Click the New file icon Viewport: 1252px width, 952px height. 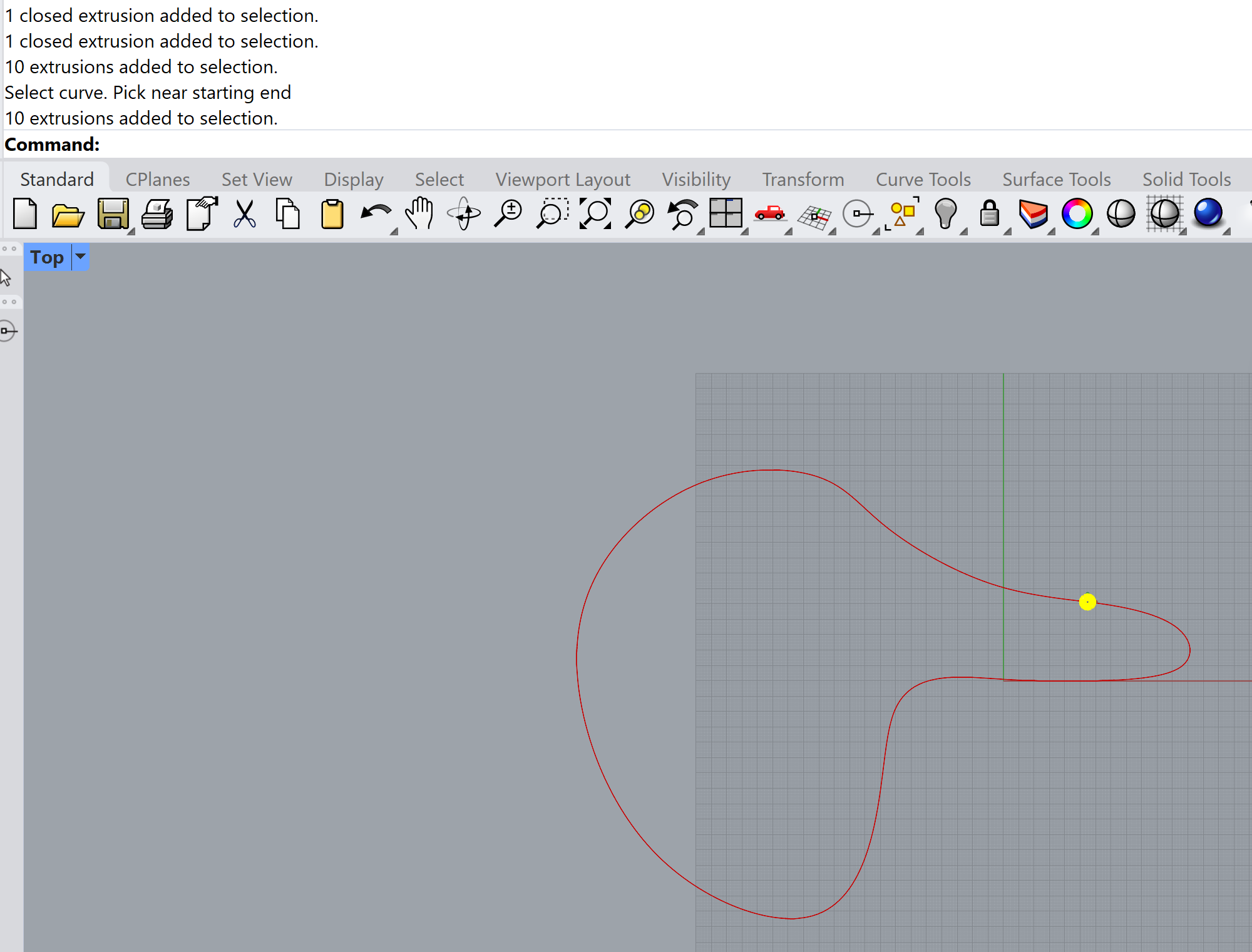click(x=25, y=214)
